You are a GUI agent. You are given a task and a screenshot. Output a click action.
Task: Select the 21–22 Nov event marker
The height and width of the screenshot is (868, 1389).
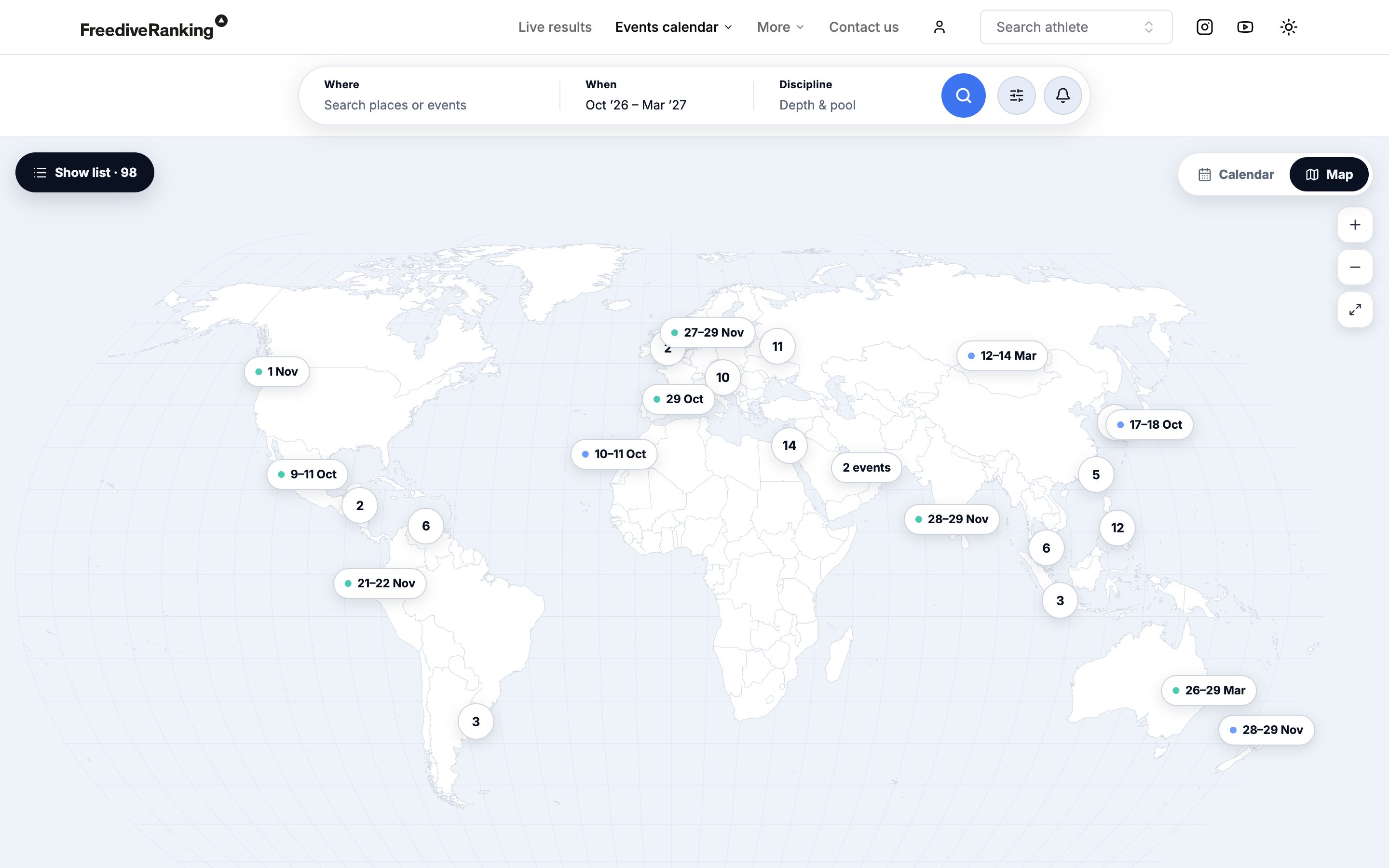click(380, 583)
